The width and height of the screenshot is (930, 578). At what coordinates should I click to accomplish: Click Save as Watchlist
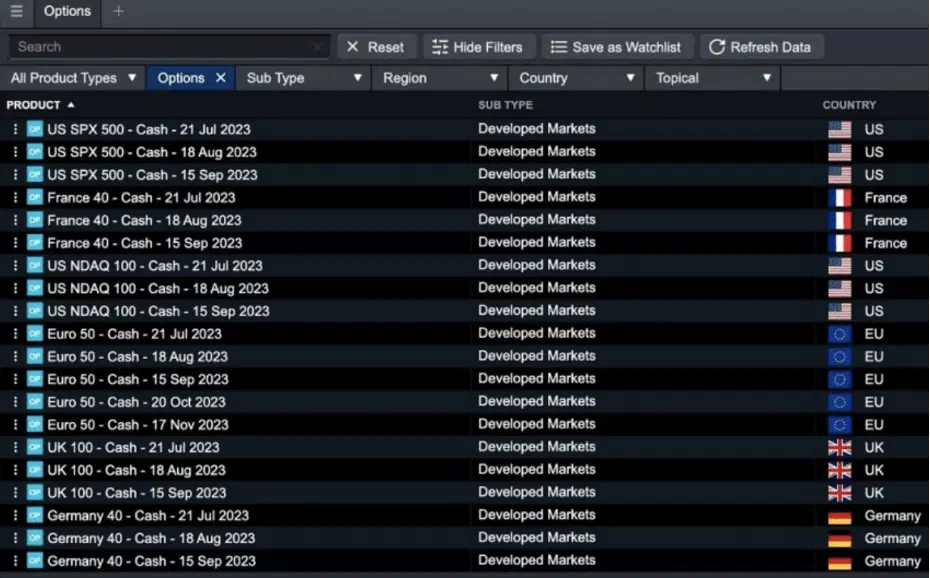(x=617, y=46)
